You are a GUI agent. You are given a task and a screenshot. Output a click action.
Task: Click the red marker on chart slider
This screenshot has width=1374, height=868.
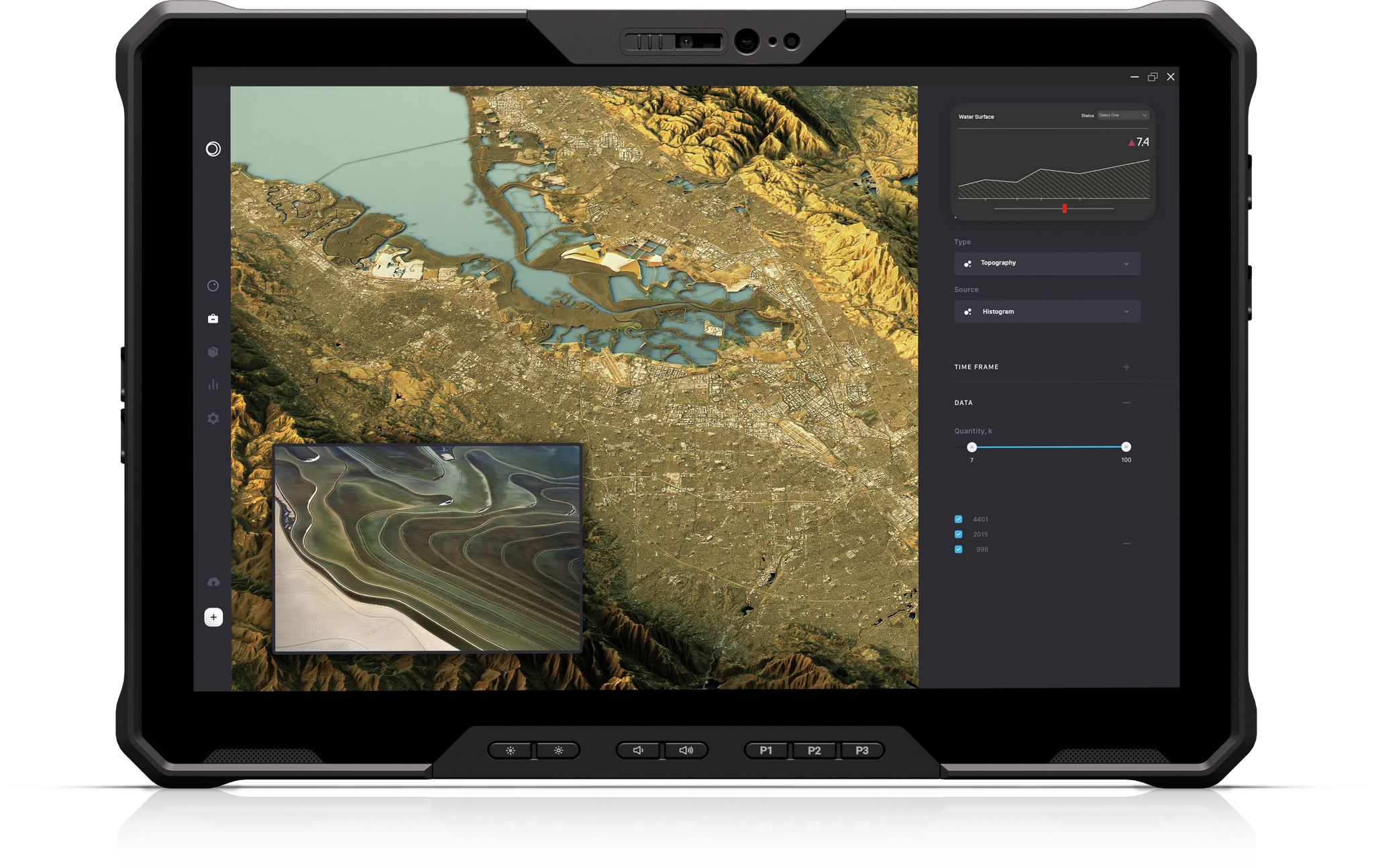coord(1065,209)
